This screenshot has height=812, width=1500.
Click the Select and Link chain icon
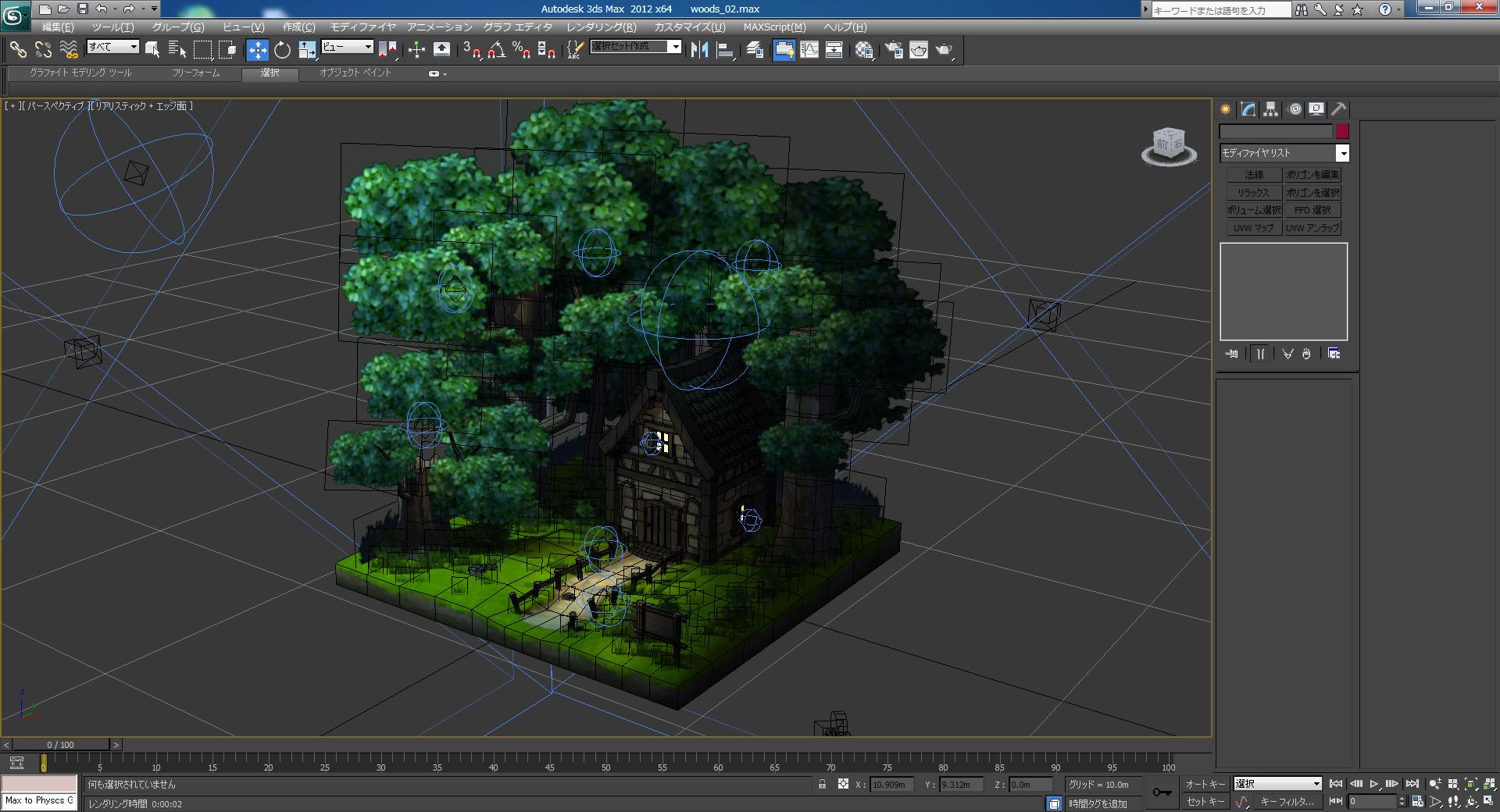[x=17, y=50]
